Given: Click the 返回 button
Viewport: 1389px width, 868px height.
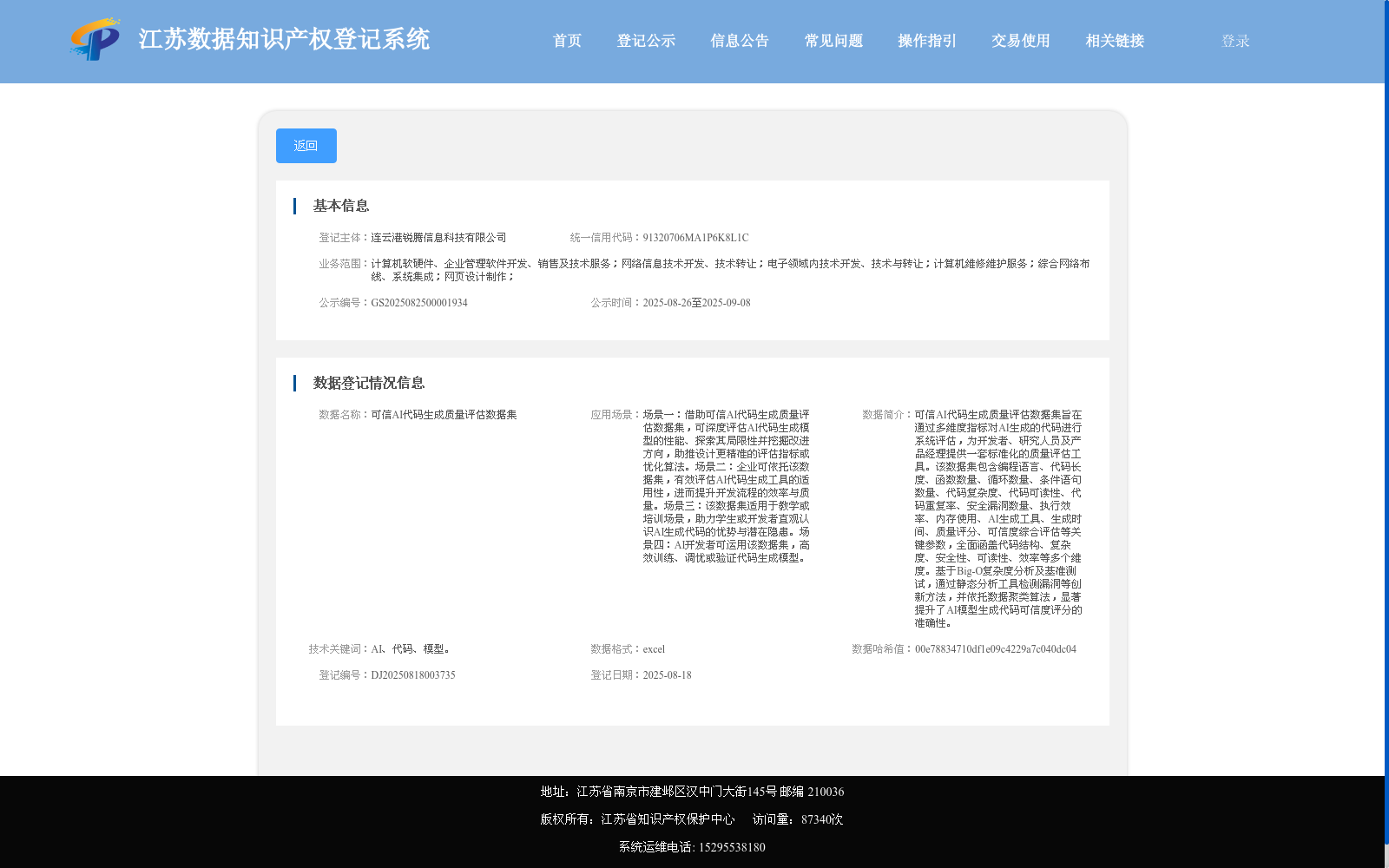Looking at the screenshot, I should 306,146.
